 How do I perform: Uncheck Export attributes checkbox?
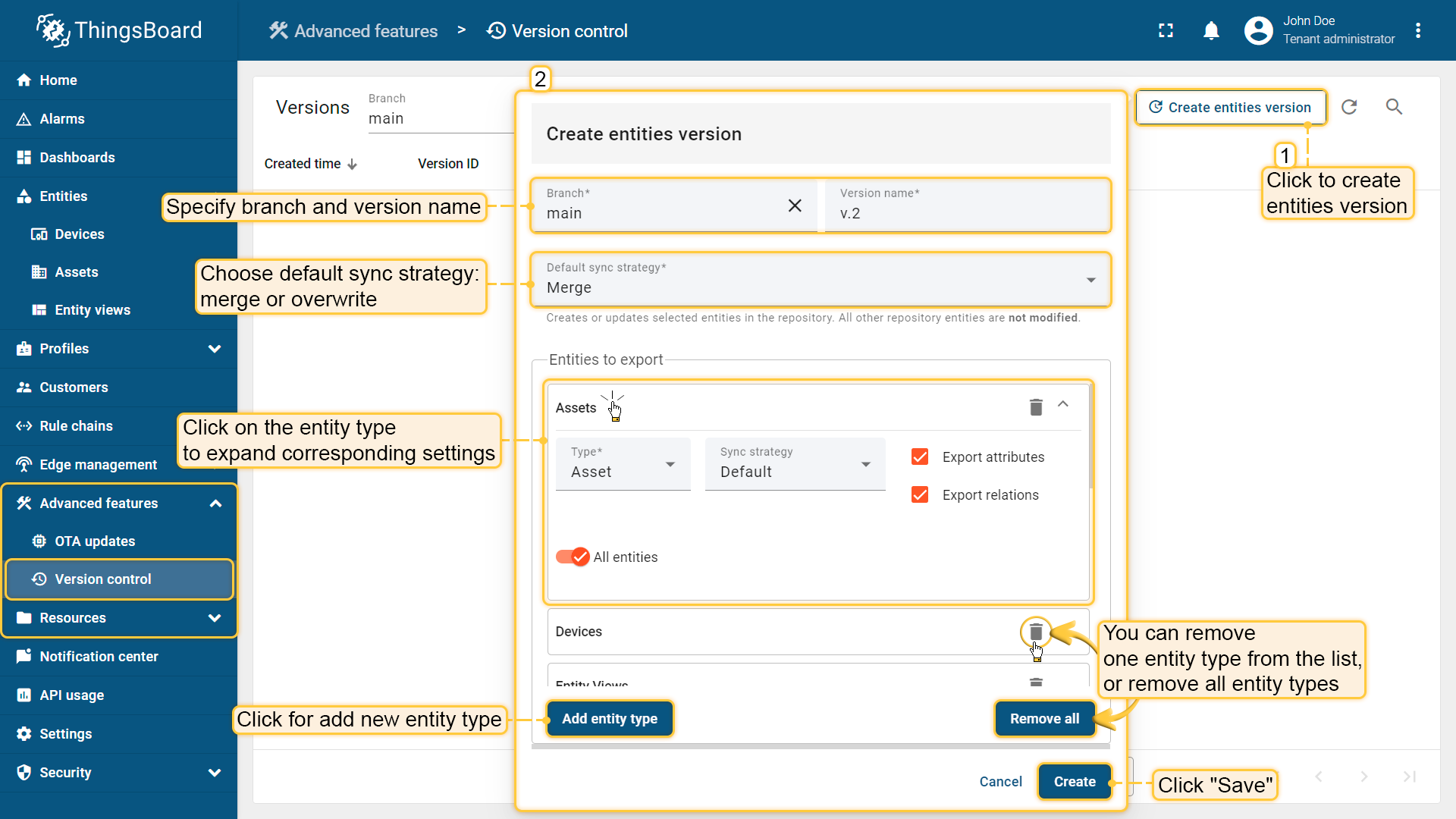pos(920,457)
